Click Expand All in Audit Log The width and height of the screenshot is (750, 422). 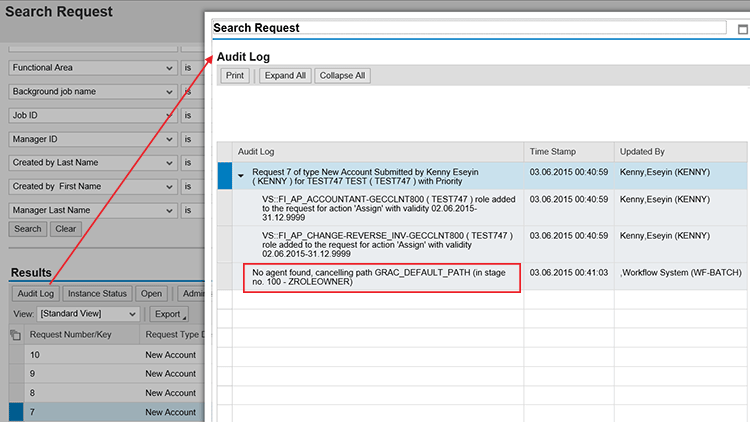click(285, 76)
